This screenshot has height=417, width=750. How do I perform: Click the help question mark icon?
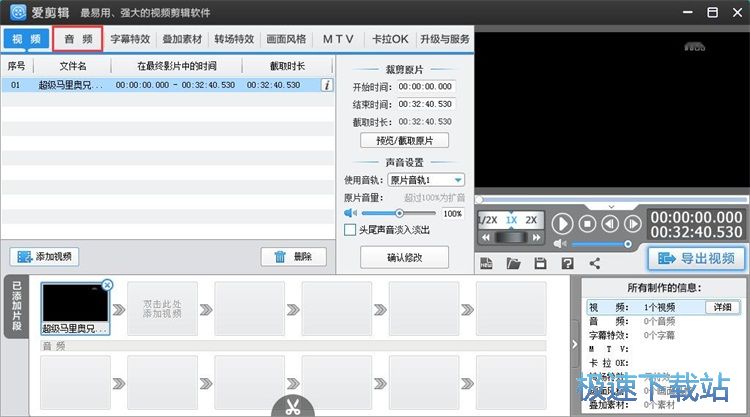[x=567, y=263]
